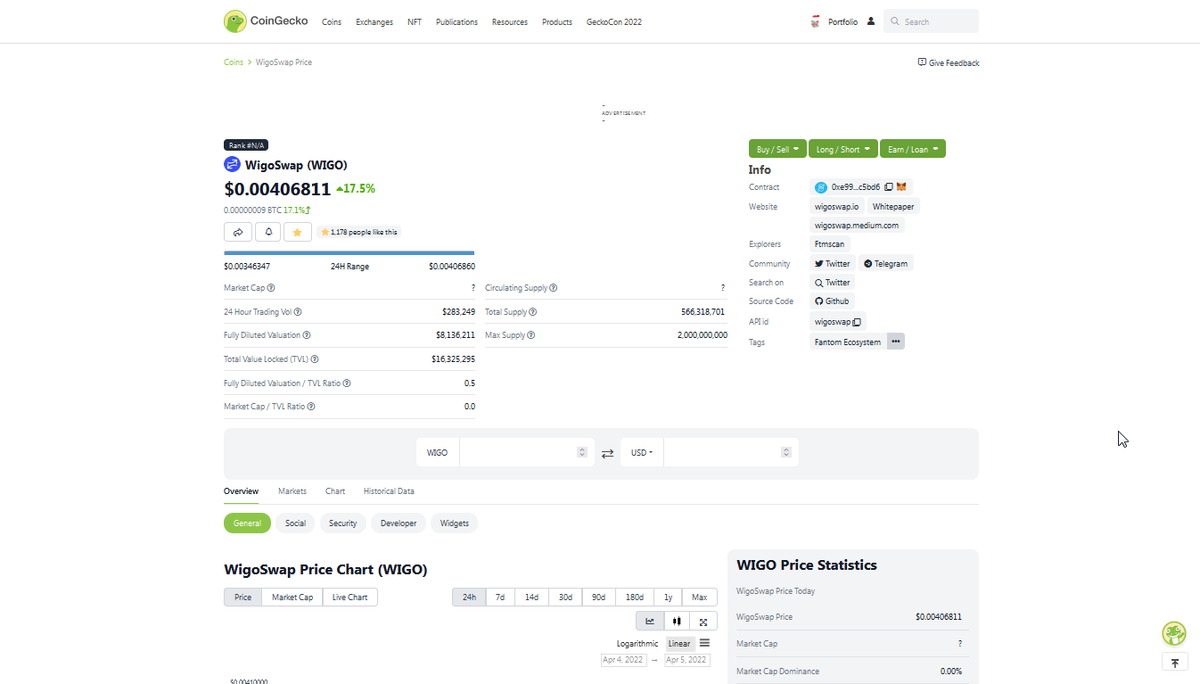Screen dimensions: 1200x684
Task: Open the Coins navigation menu
Action: [332, 22]
